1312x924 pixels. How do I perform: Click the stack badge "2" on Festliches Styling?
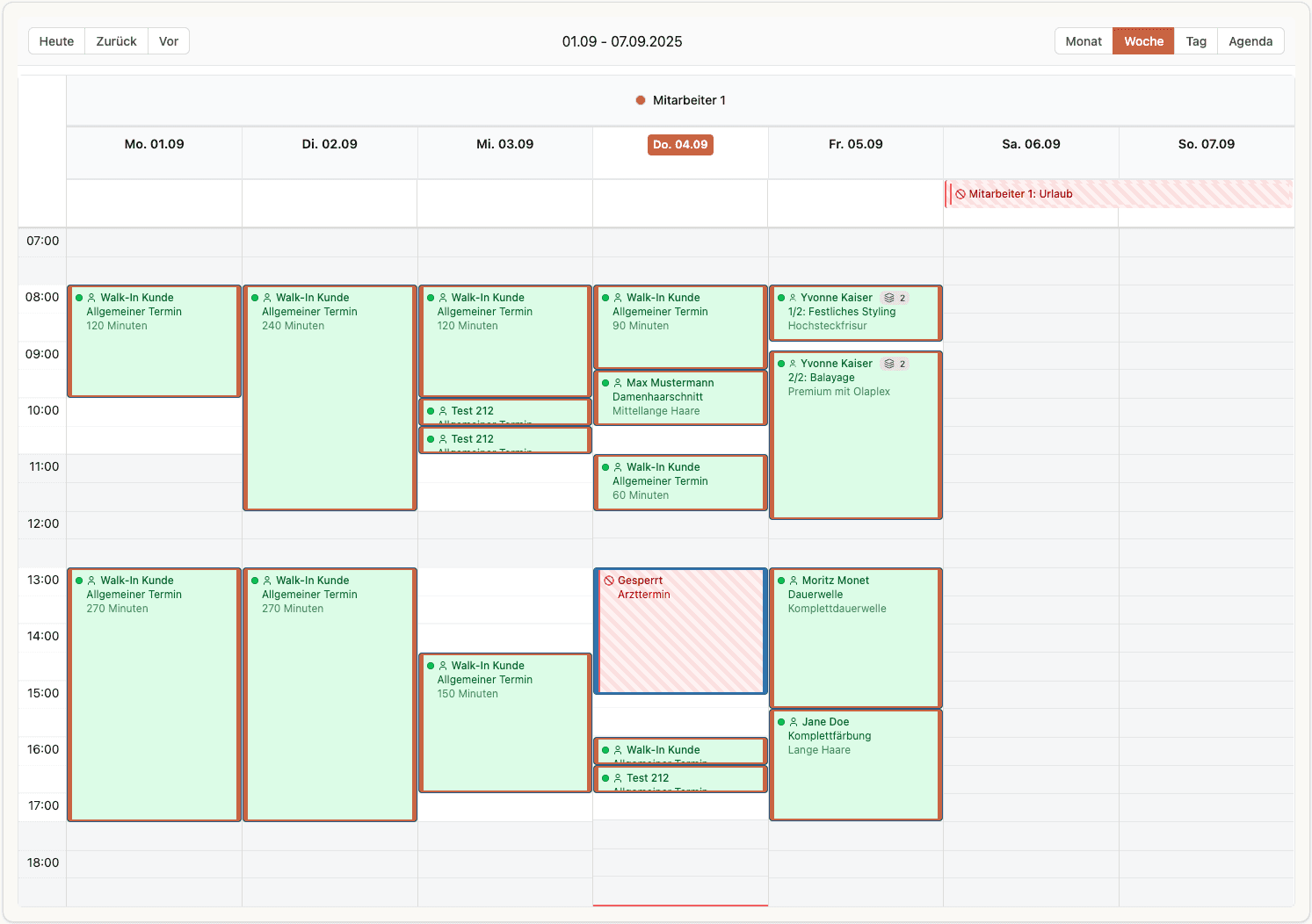click(903, 298)
